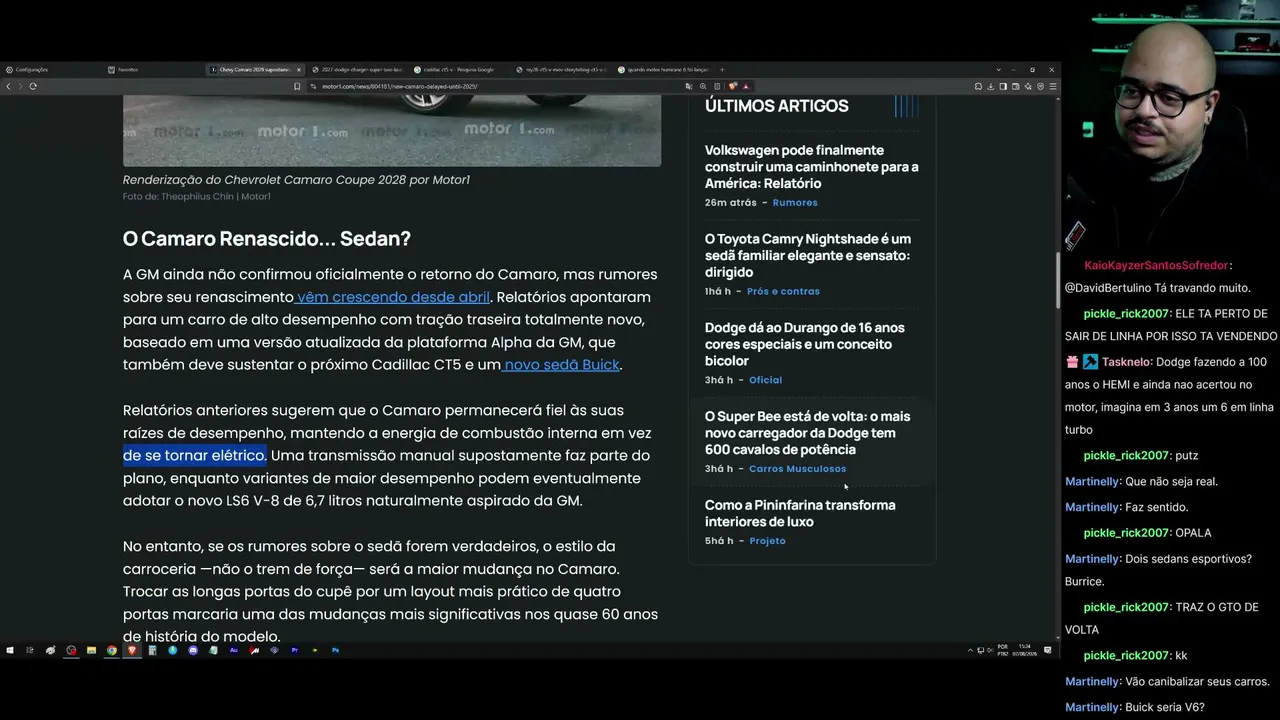The image size is (1280, 720).
Task: Select the Chevy Camaro 2029 tab
Action: click(255, 70)
